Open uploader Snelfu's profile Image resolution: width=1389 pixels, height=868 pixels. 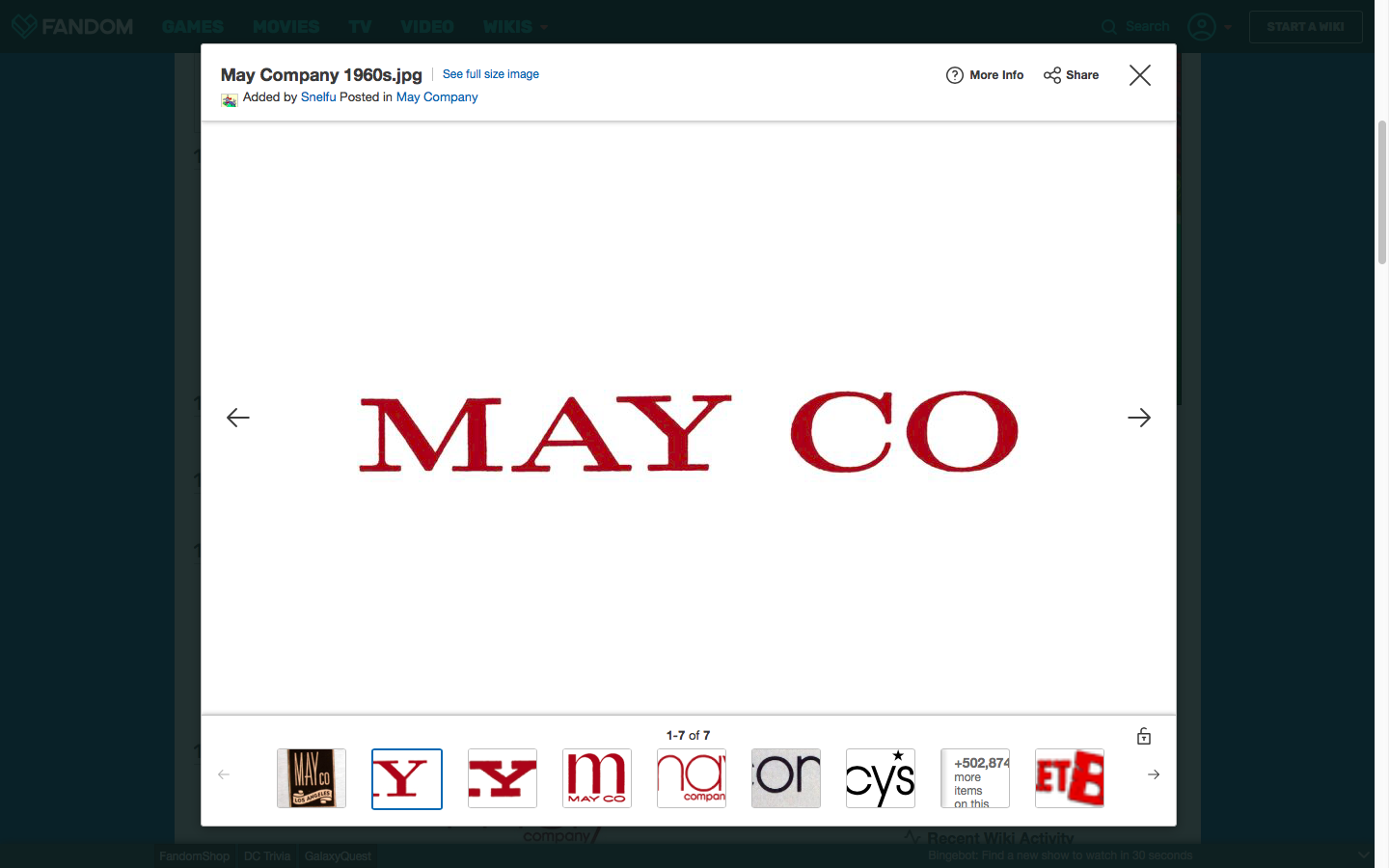click(318, 97)
